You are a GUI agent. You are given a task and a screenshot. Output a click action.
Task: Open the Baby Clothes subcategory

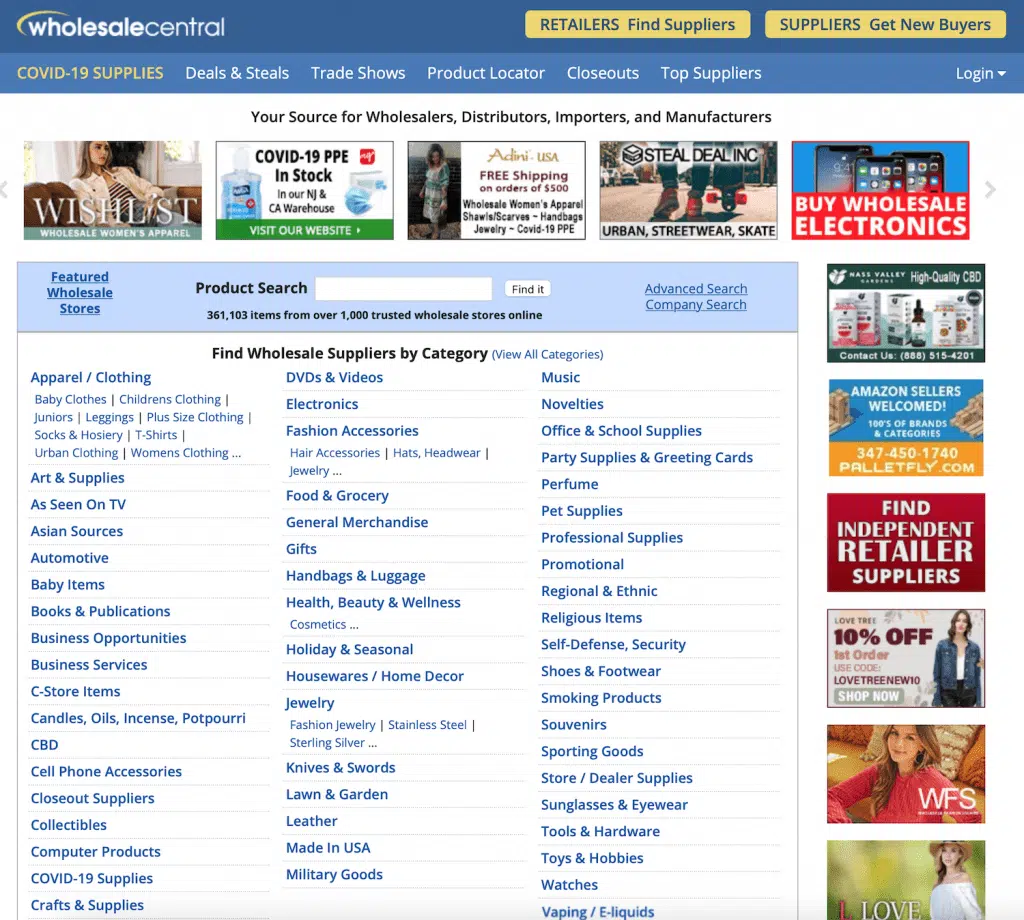coord(71,399)
